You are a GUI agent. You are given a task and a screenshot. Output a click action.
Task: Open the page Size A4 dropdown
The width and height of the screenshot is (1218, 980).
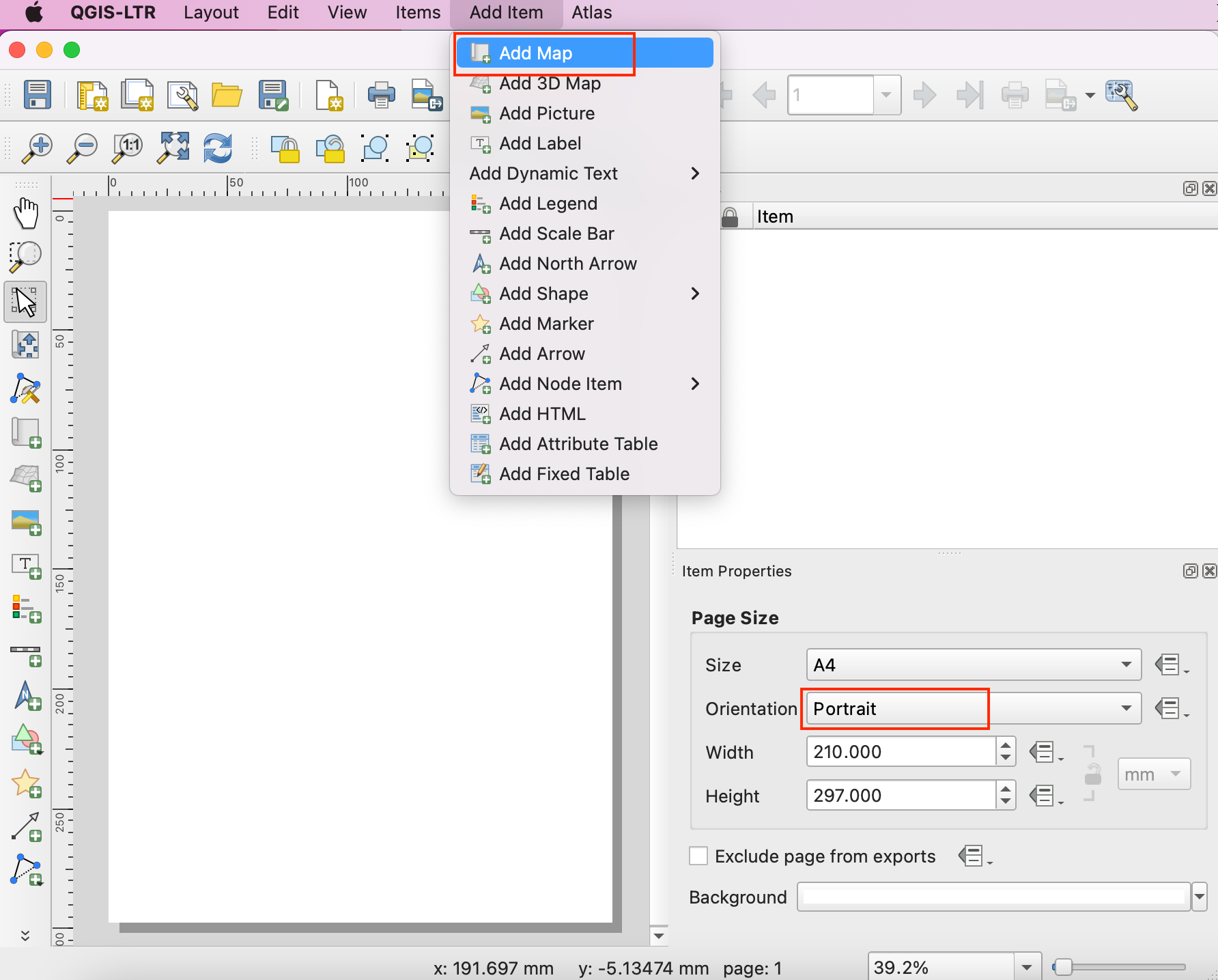click(973, 665)
